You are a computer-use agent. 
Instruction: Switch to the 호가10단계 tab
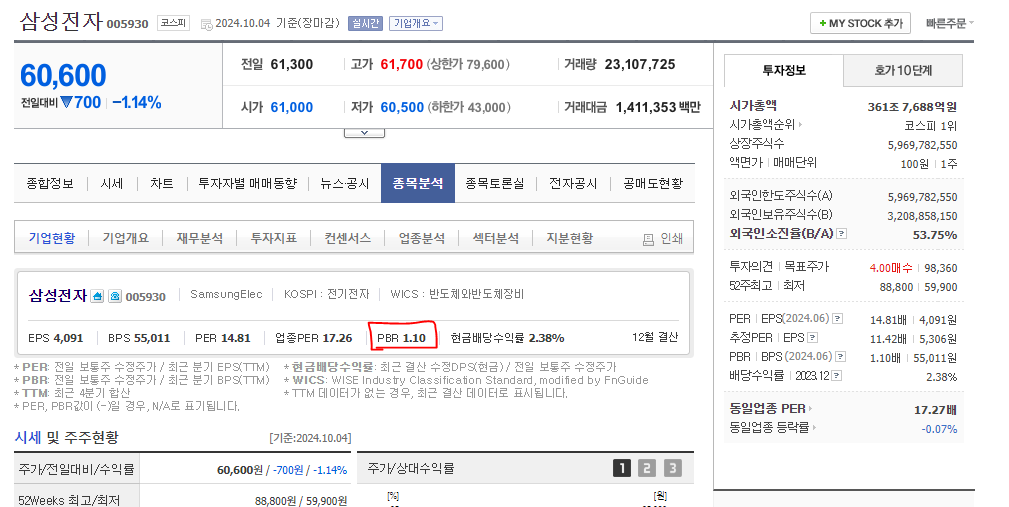(903, 70)
